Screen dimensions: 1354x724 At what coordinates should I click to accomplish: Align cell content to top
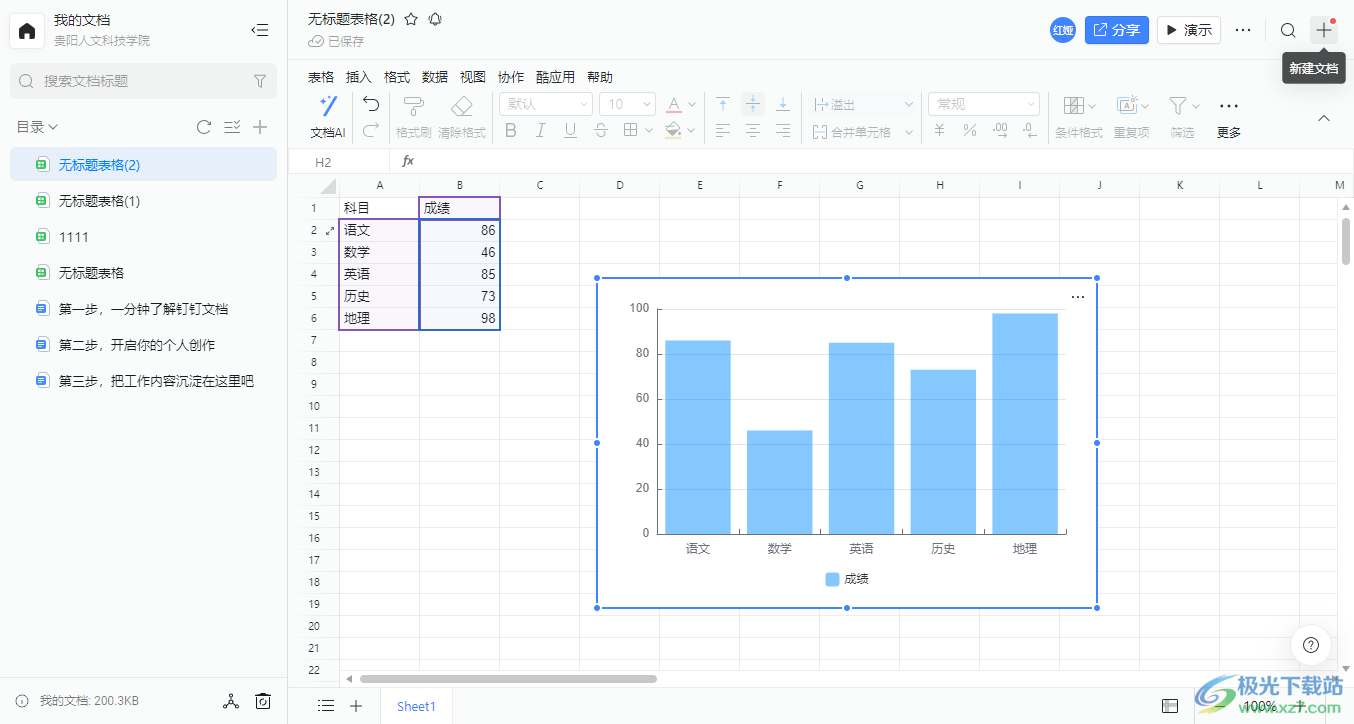(723, 104)
